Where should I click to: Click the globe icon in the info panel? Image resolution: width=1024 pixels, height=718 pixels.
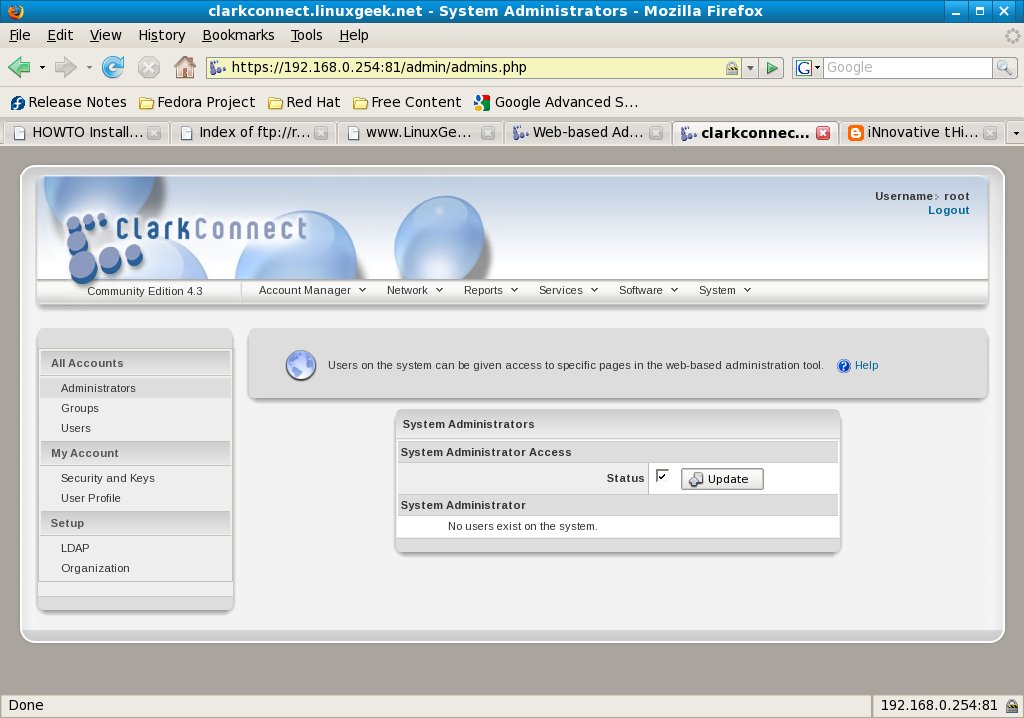(x=300, y=365)
